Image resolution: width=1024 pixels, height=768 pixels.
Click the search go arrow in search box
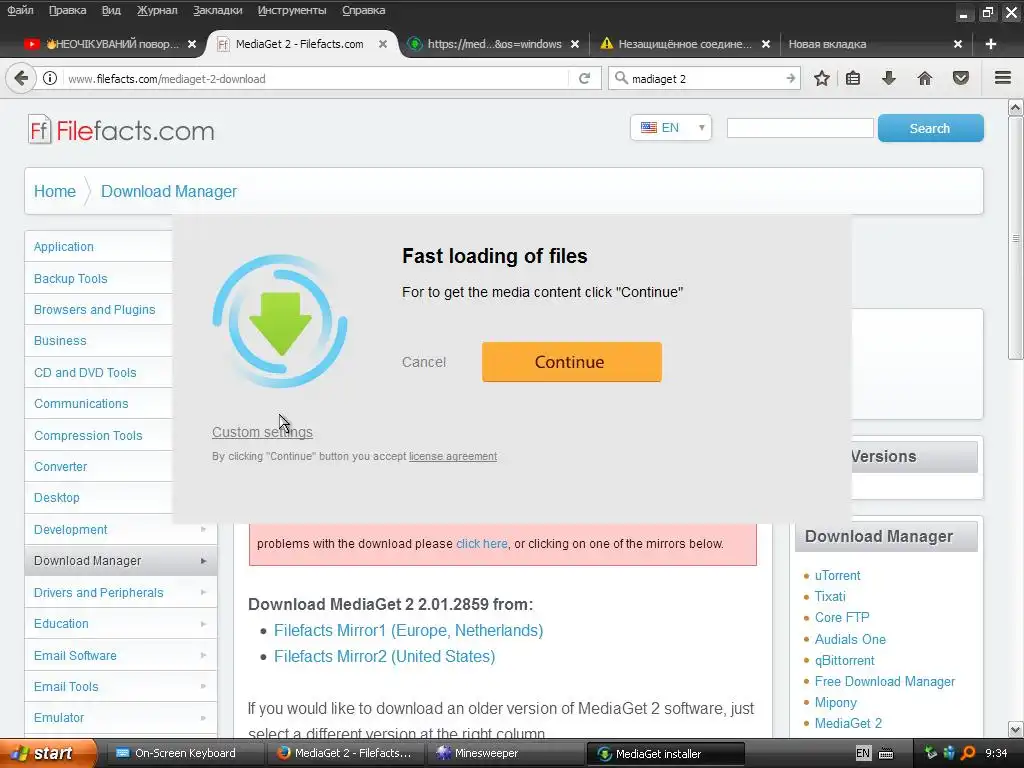(790, 78)
